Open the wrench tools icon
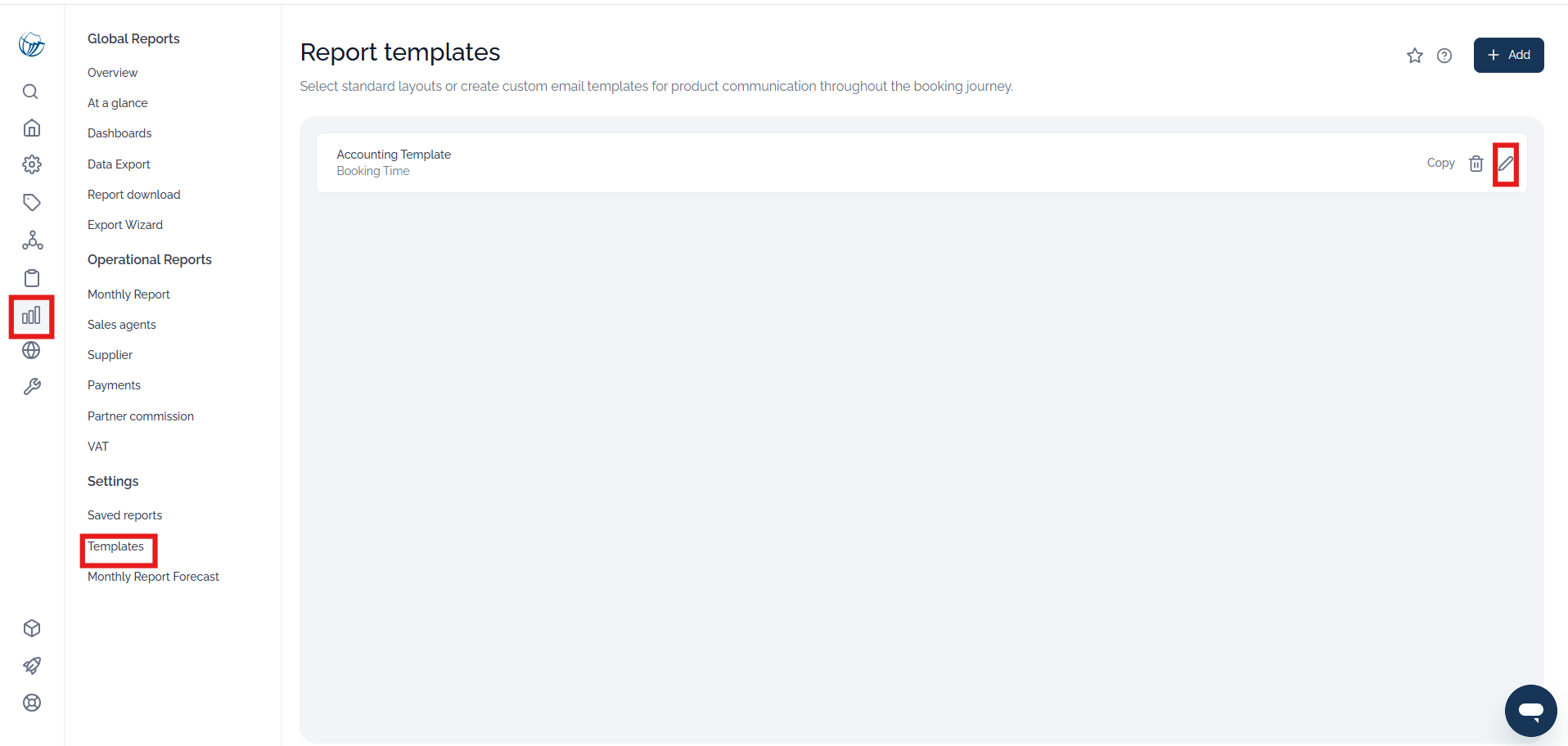This screenshot has width=1568, height=746. click(31, 387)
